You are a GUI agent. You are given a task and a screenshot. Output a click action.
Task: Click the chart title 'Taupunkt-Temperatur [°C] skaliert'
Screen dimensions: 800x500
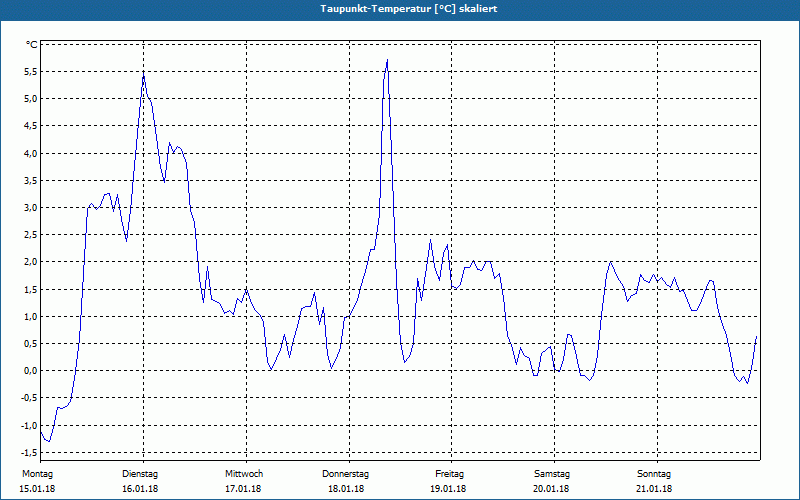click(x=409, y=9)
